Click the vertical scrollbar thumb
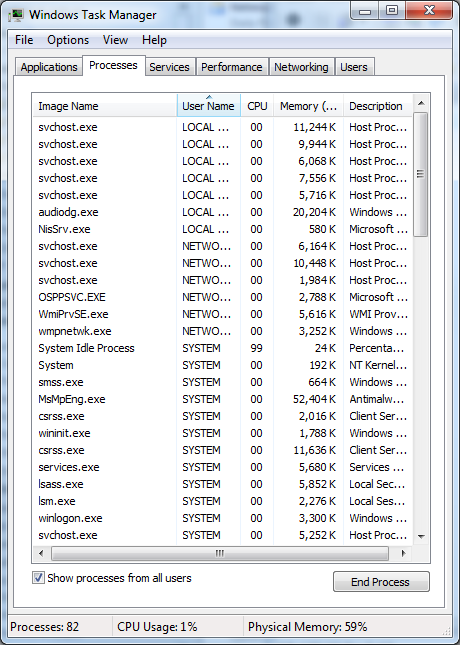The image size is (460, 645). click(x=421, y=174)
